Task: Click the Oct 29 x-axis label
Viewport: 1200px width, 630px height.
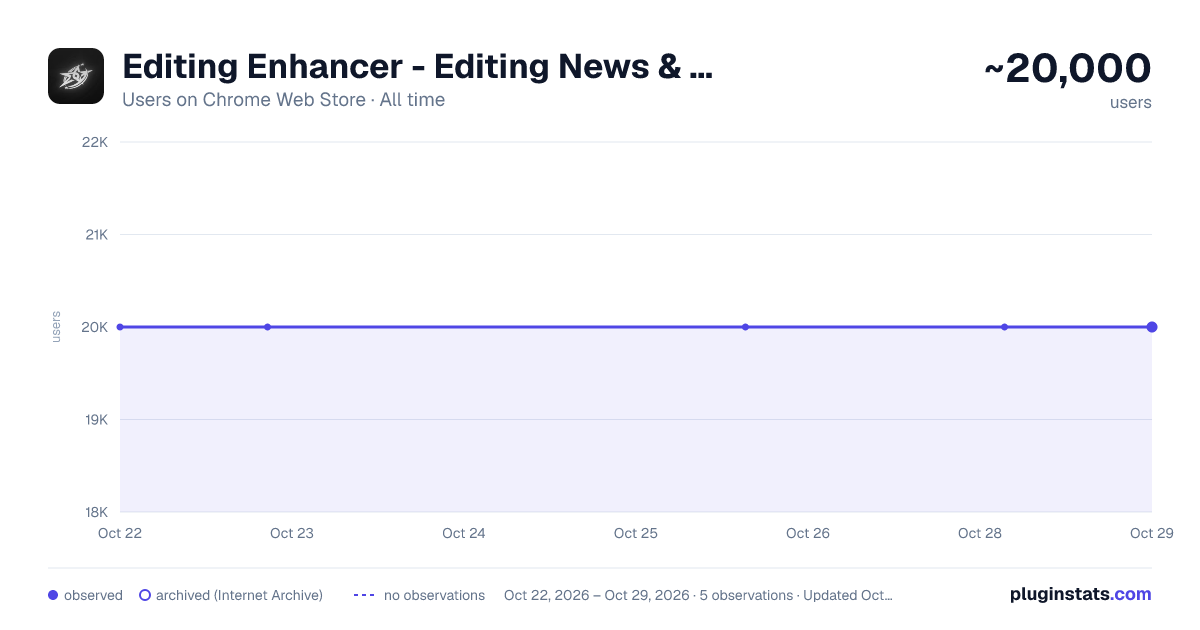Action: [x=1152, y=533]
